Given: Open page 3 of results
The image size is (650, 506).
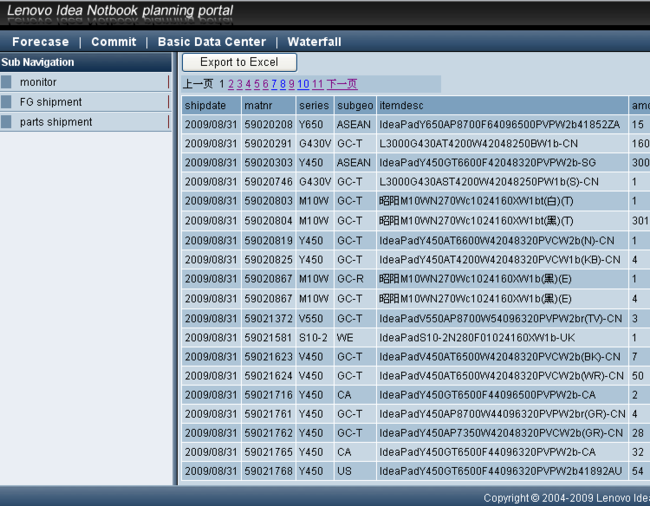Looking at the screenshot, I should (240, 84).
